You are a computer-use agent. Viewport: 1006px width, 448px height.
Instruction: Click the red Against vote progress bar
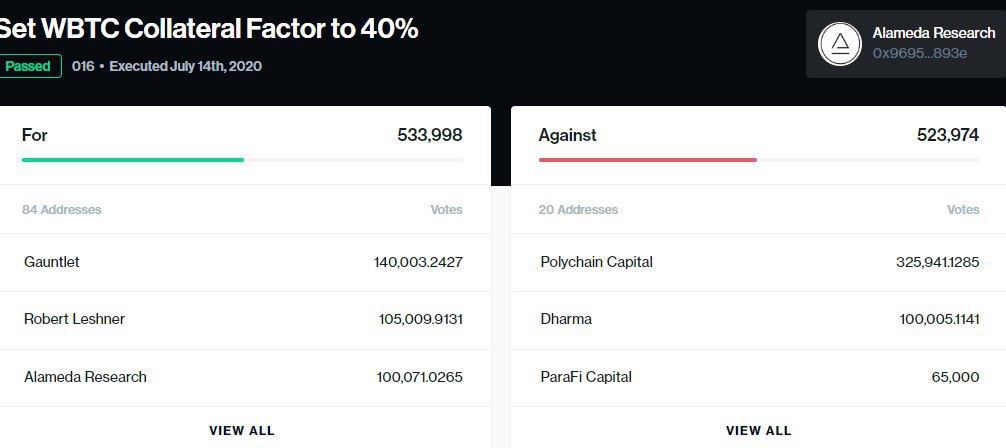pos(648,159)
